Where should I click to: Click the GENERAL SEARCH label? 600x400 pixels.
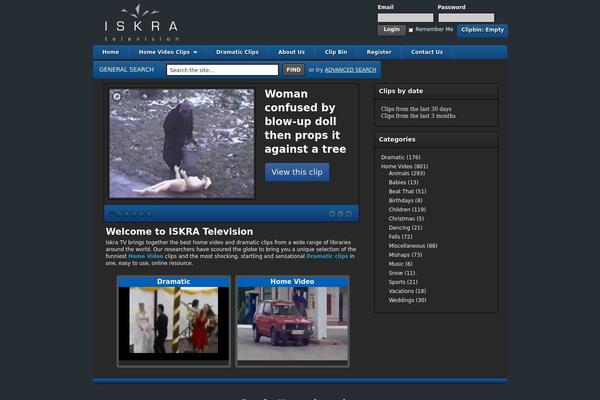click(126, 70)
